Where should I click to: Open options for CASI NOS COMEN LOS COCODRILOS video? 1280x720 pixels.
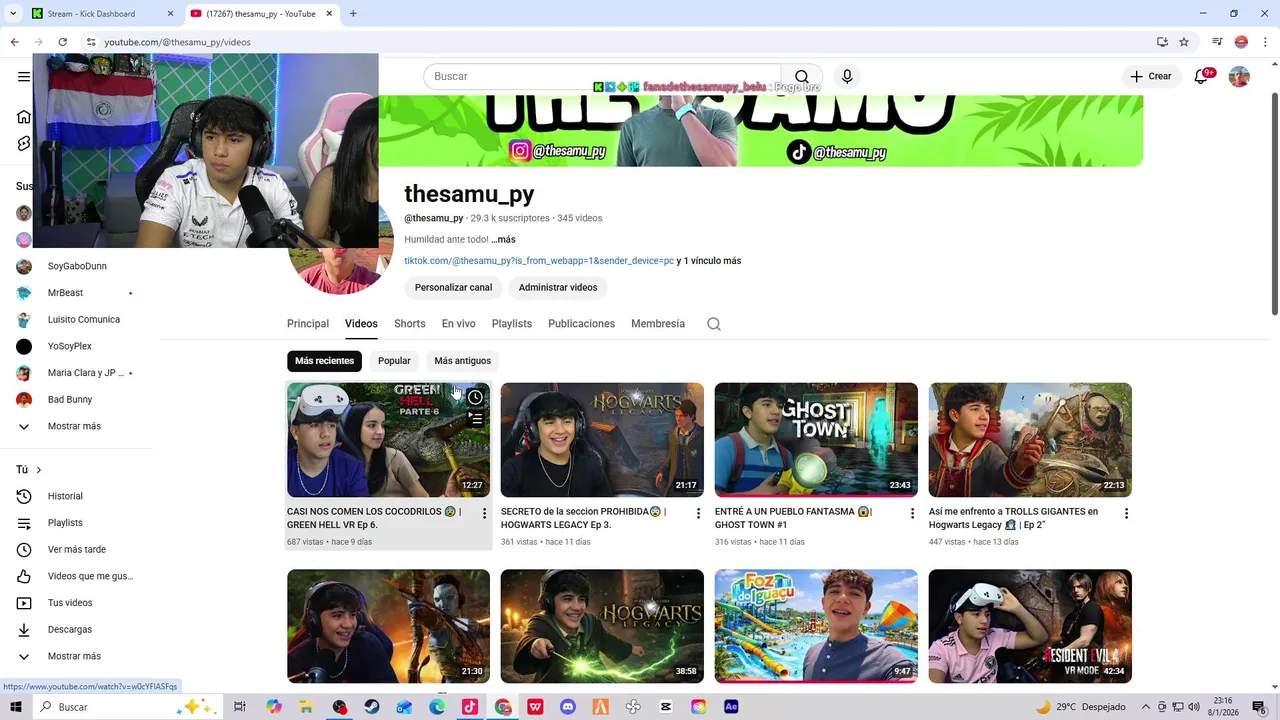(484, 513)
